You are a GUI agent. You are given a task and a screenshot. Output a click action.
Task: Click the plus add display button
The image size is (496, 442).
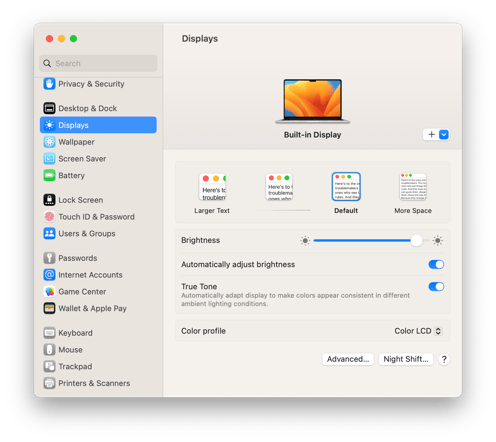[x=431, y=135]
